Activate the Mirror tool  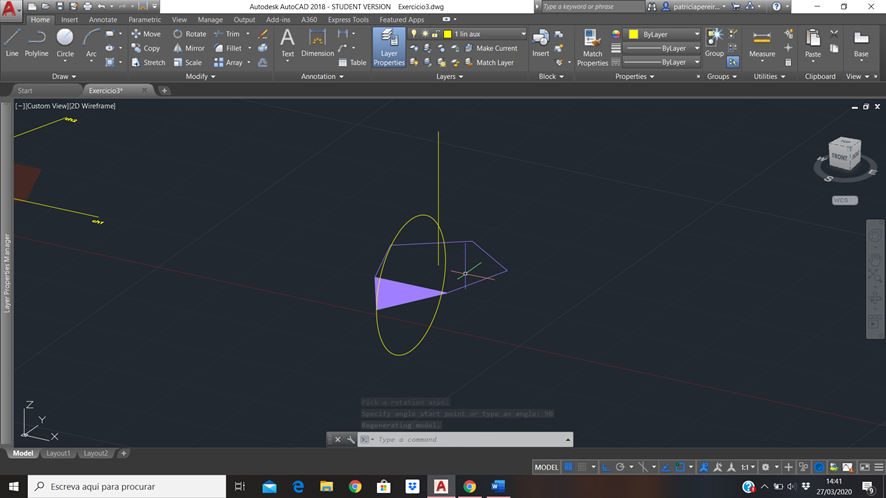point(189,48)
